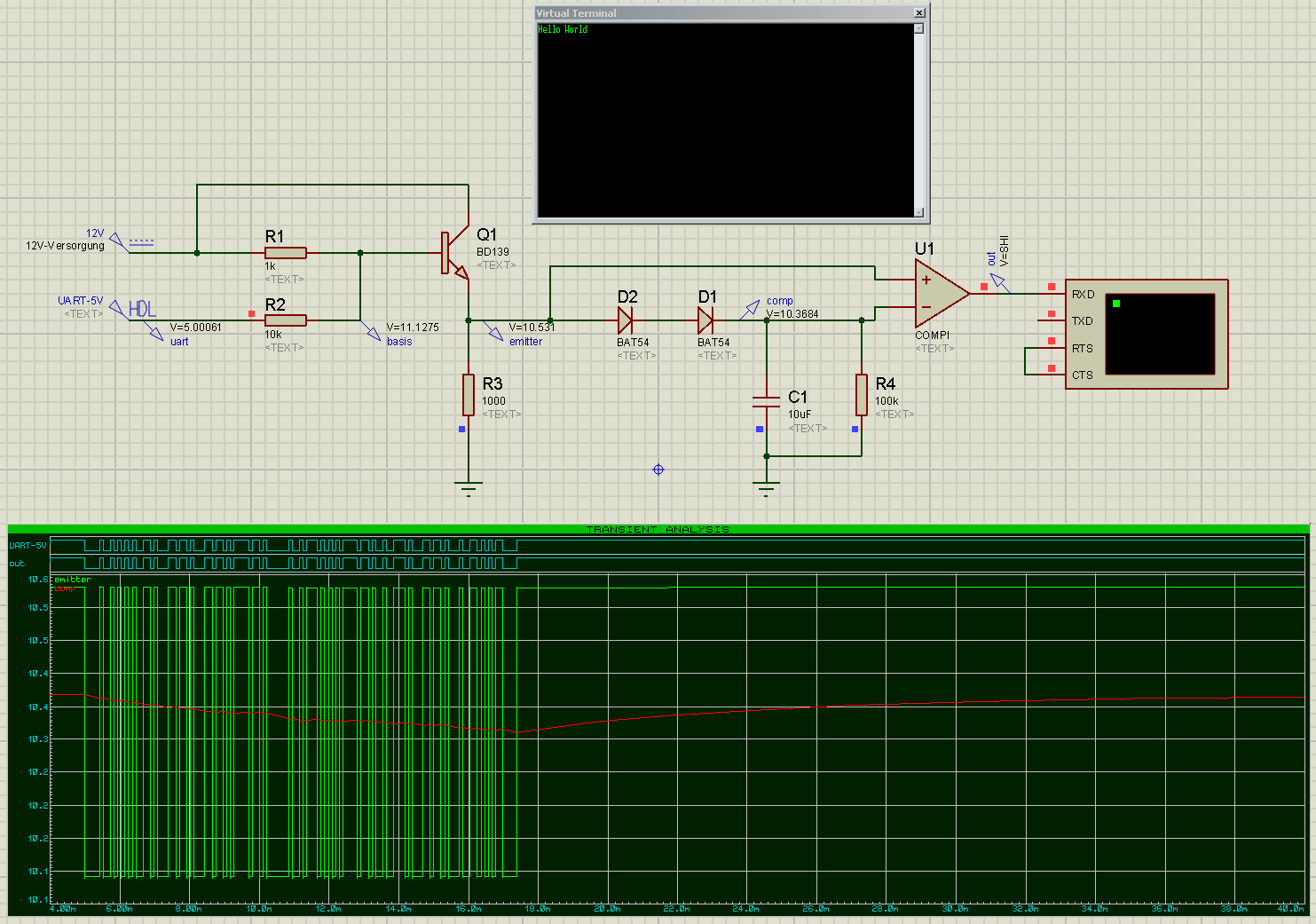
Task: Click the UART-5V digital generator symbol
Action: [x=142, y=309]
